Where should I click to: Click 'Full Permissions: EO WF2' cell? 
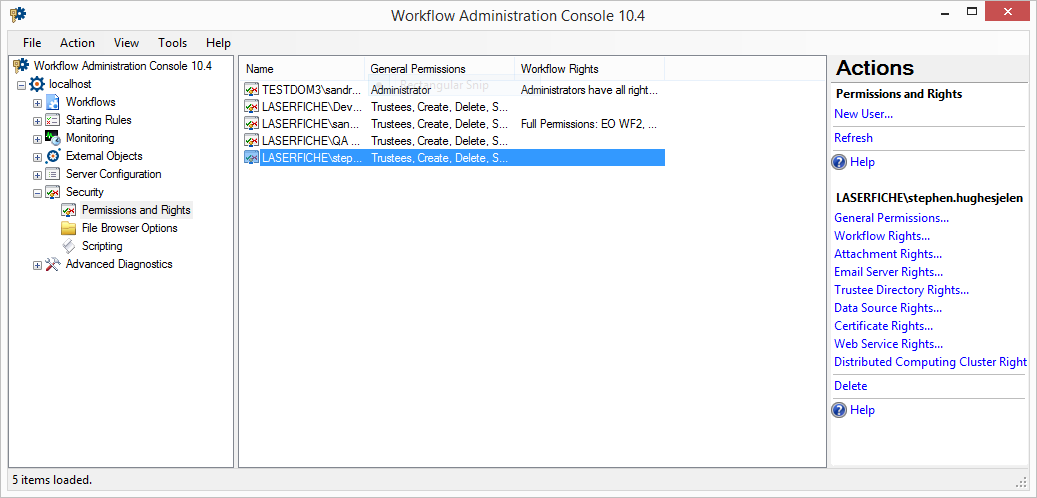pyautogui.click(x=589, y=123)
